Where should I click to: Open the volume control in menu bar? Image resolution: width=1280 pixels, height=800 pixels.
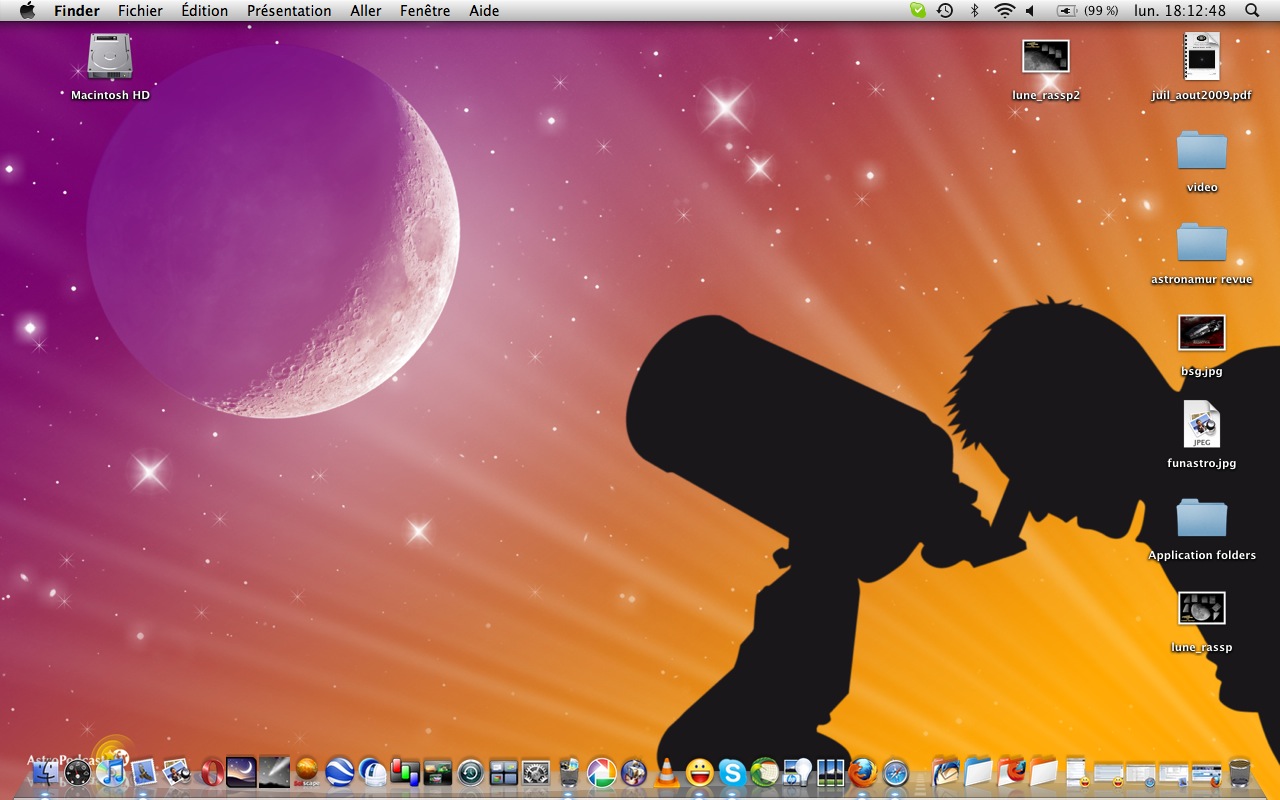point(1030,11)
